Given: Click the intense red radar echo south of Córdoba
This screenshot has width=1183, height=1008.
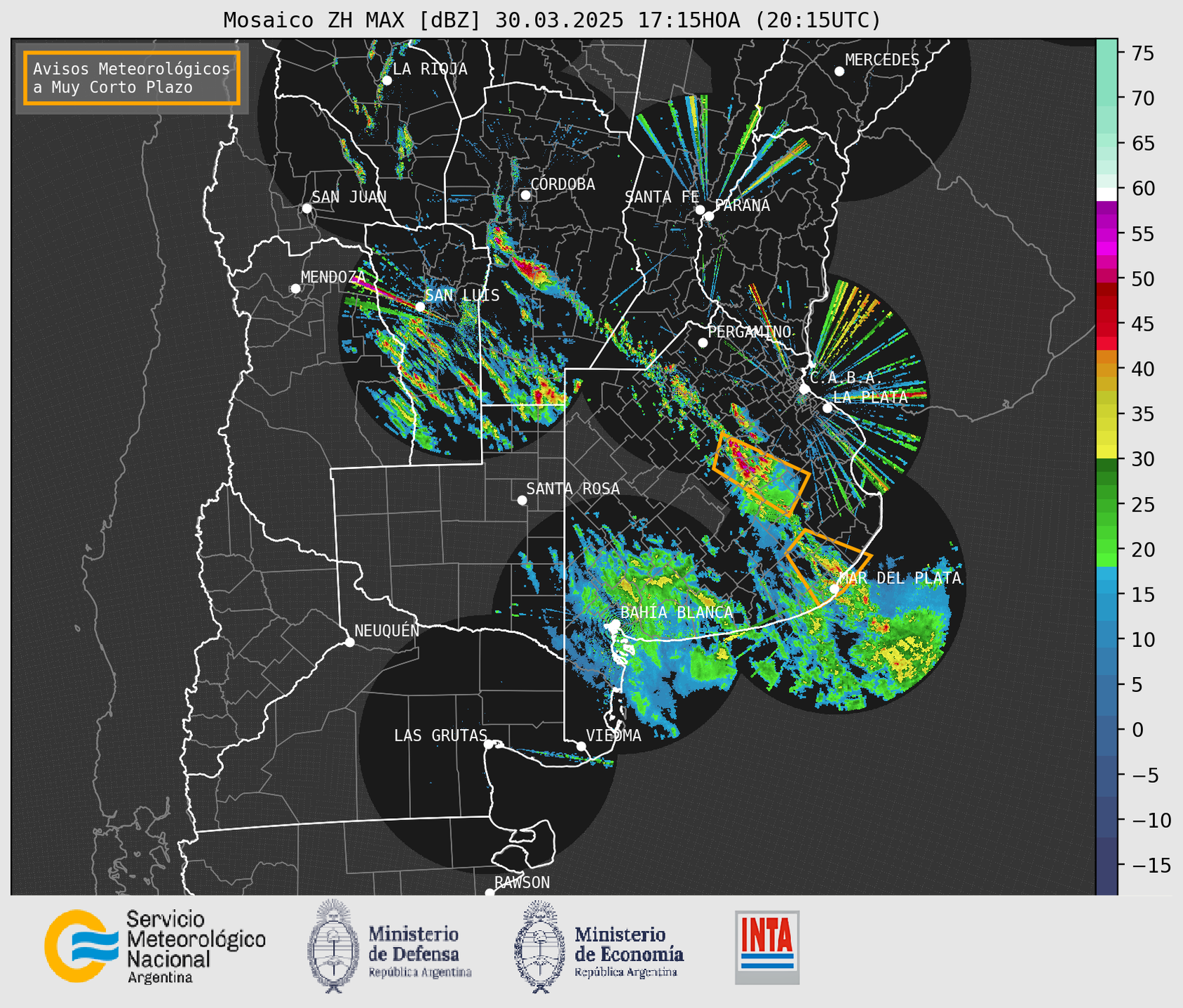Looking at the screenshot, I should (x=530, y=268).
